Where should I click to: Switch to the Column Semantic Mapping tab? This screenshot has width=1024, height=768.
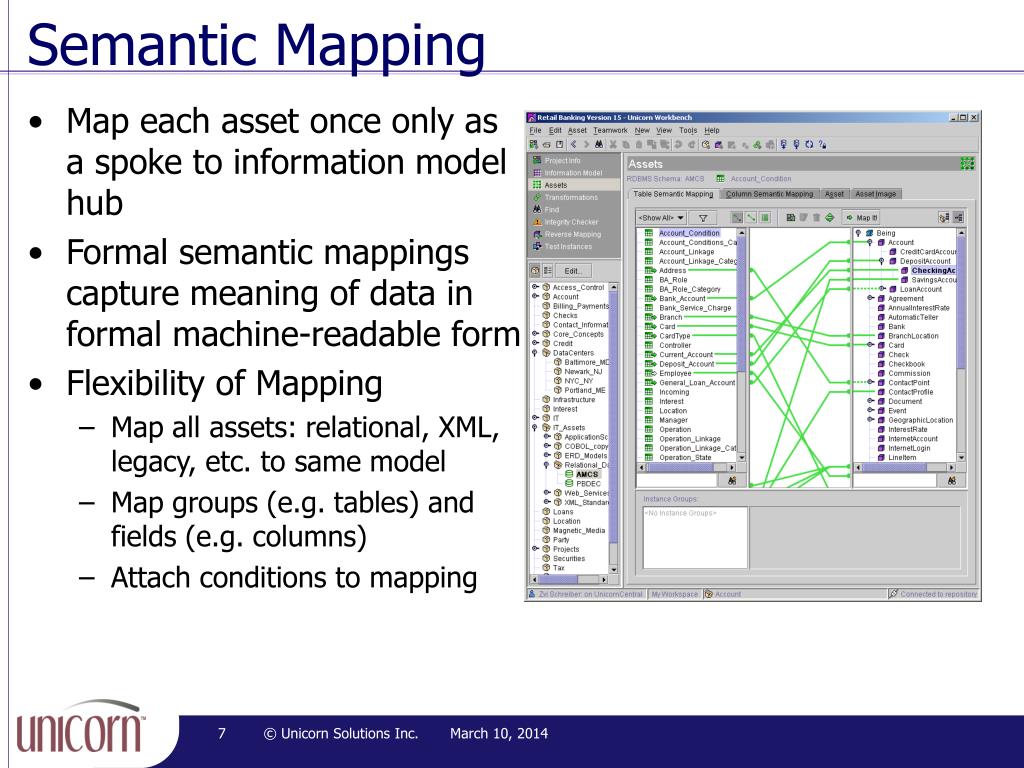[x=769, y=194]
